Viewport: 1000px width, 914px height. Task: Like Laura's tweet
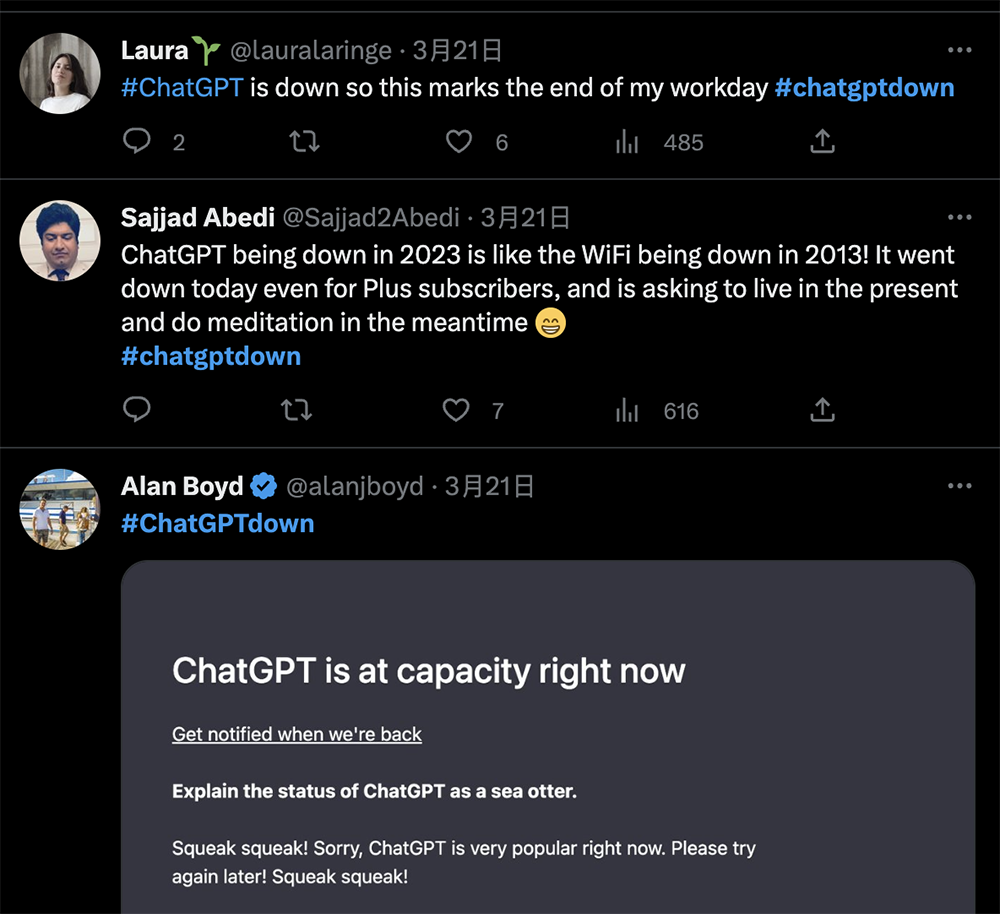coord(459,142)
